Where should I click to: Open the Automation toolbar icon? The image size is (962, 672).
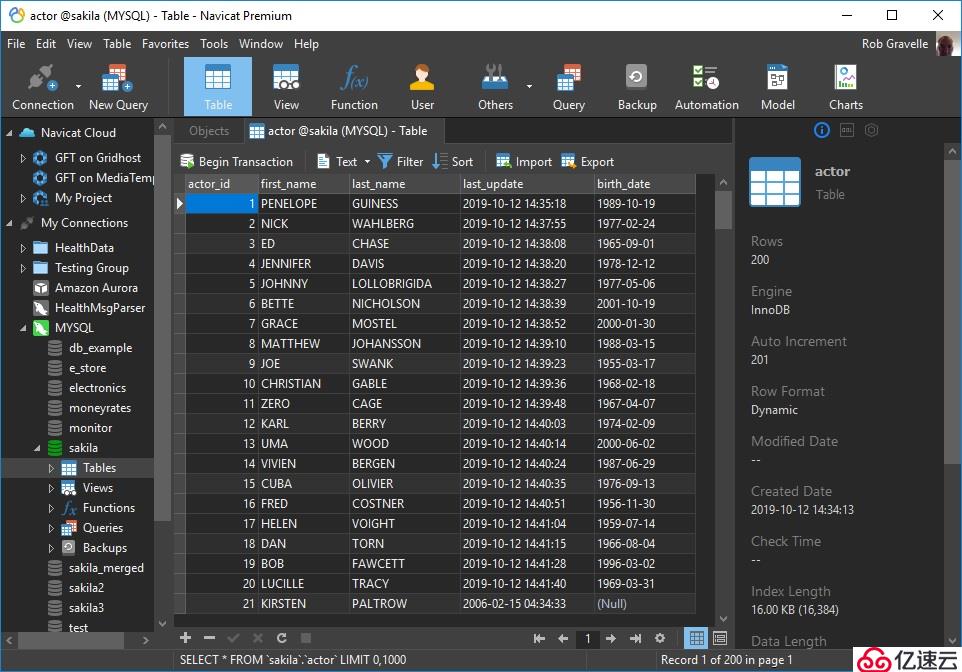coord(706,87)
